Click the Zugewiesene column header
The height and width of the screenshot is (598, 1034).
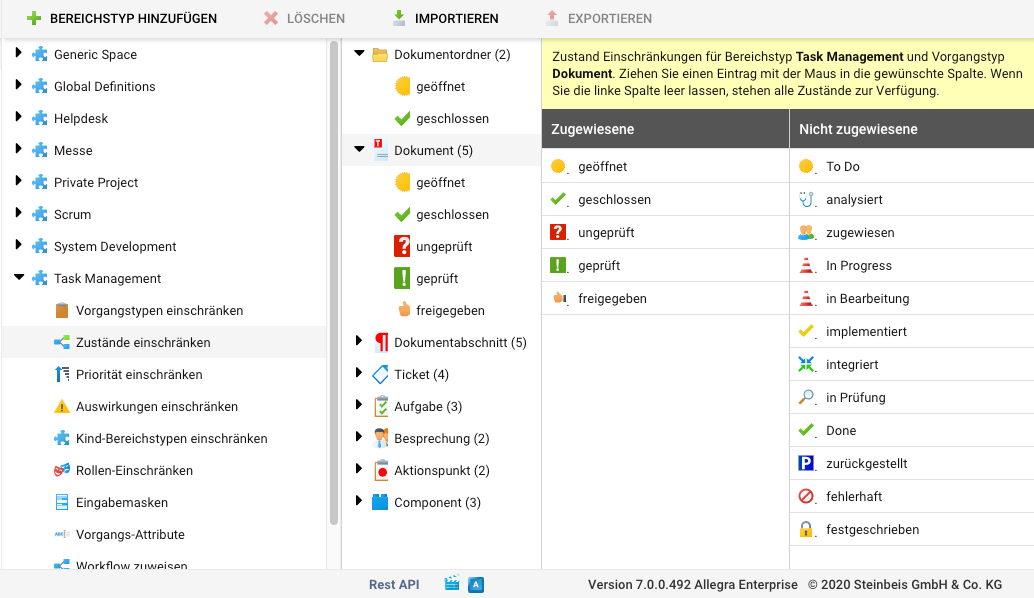593,129
